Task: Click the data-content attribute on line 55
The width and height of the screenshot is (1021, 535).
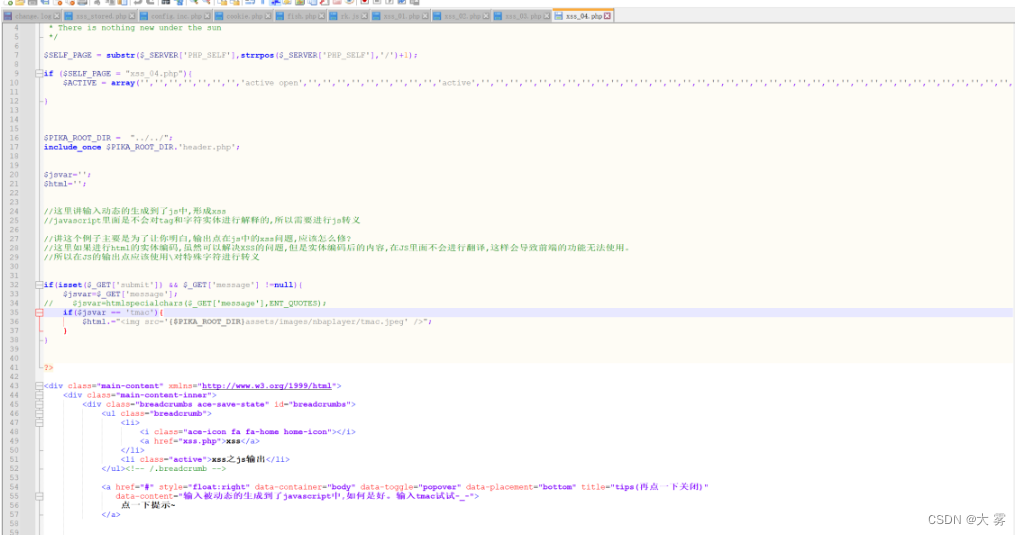Action: (x=297, y=496)
